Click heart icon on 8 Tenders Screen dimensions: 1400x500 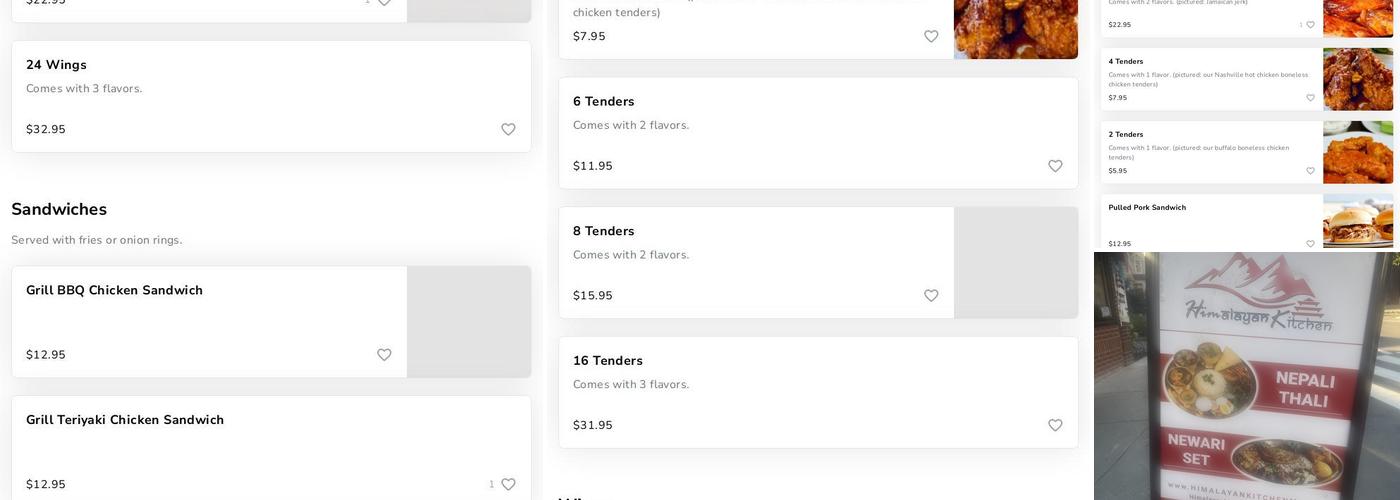click(931, 296)
